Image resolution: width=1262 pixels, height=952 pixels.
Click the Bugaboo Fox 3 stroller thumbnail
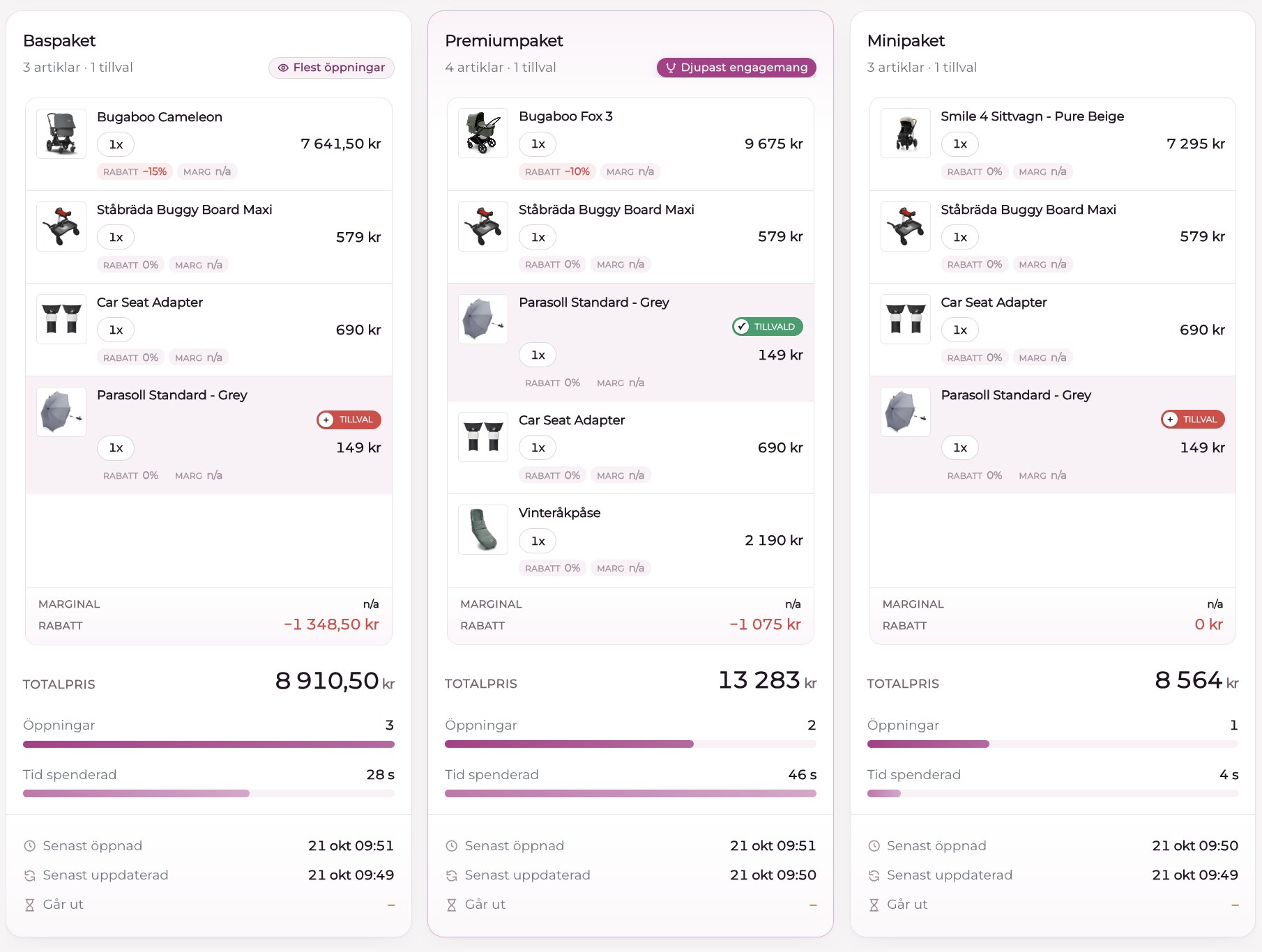(483, 133)
